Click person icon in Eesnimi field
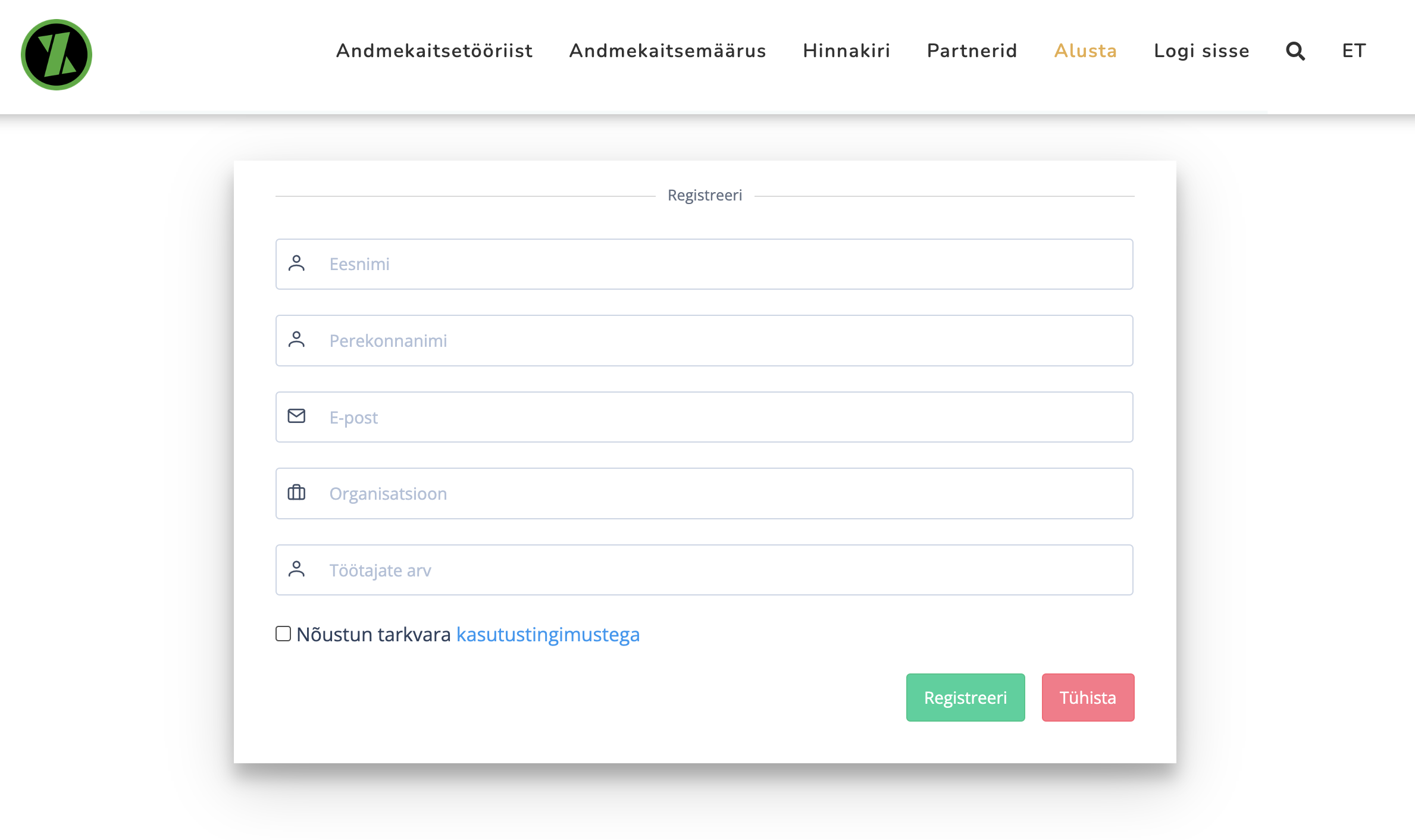 click(x=296, y=264)
